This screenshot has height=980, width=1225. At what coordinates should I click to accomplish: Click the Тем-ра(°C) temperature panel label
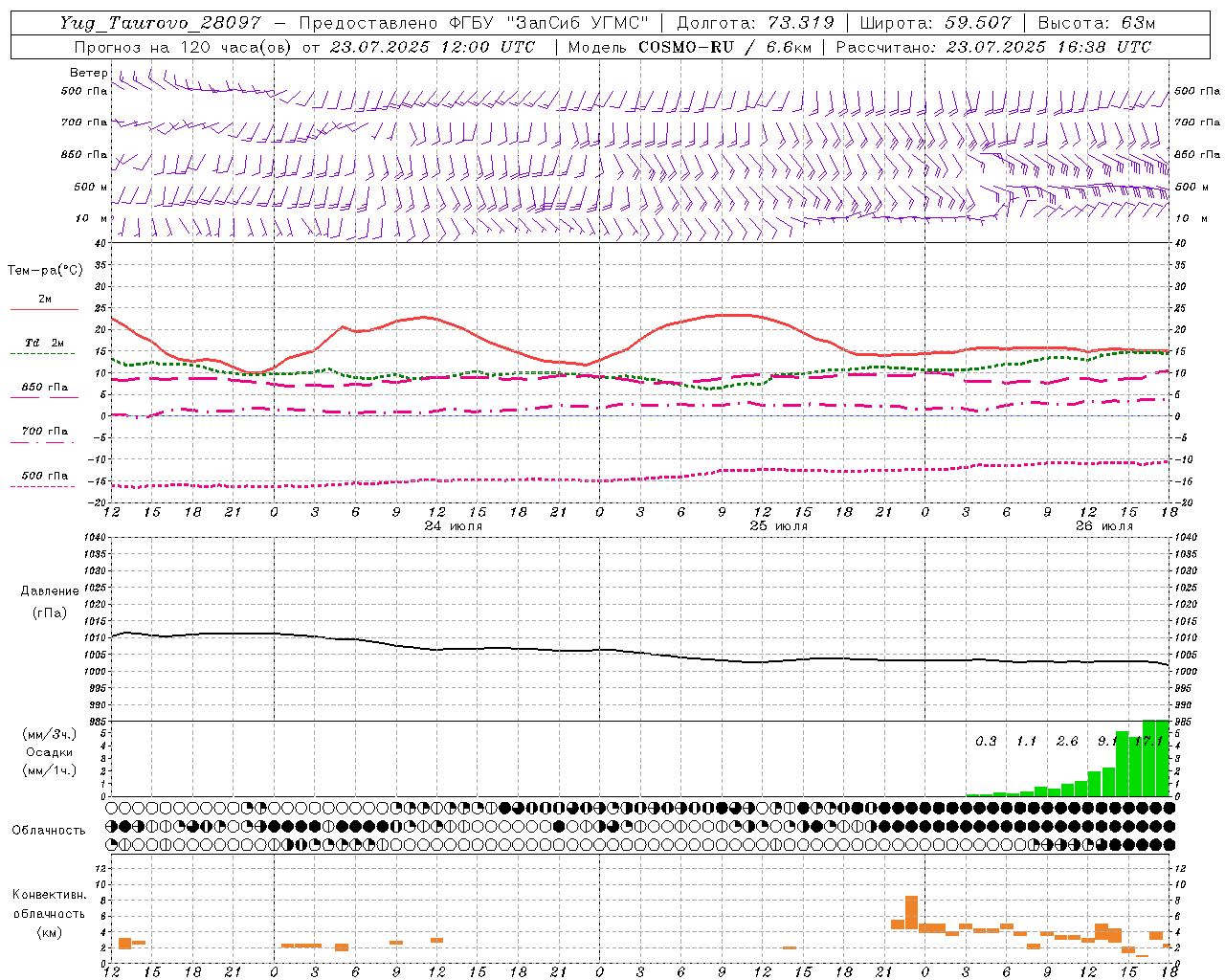[x=45, y=271]
